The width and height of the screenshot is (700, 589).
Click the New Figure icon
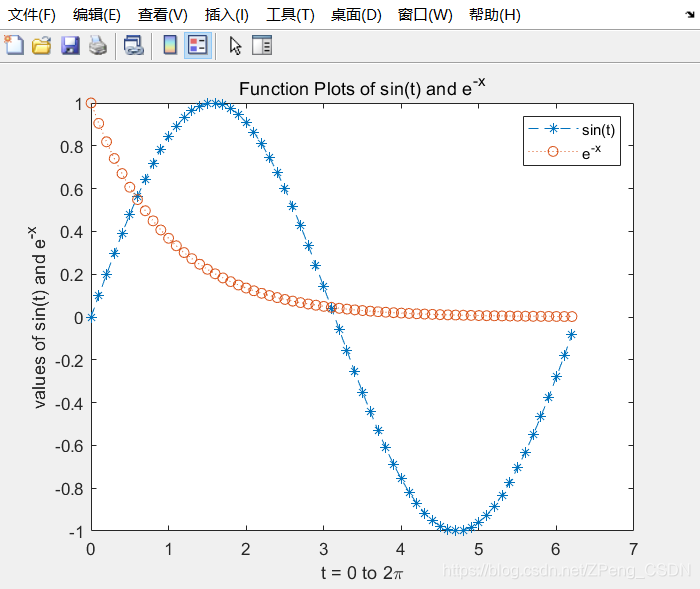pos(14,46)
